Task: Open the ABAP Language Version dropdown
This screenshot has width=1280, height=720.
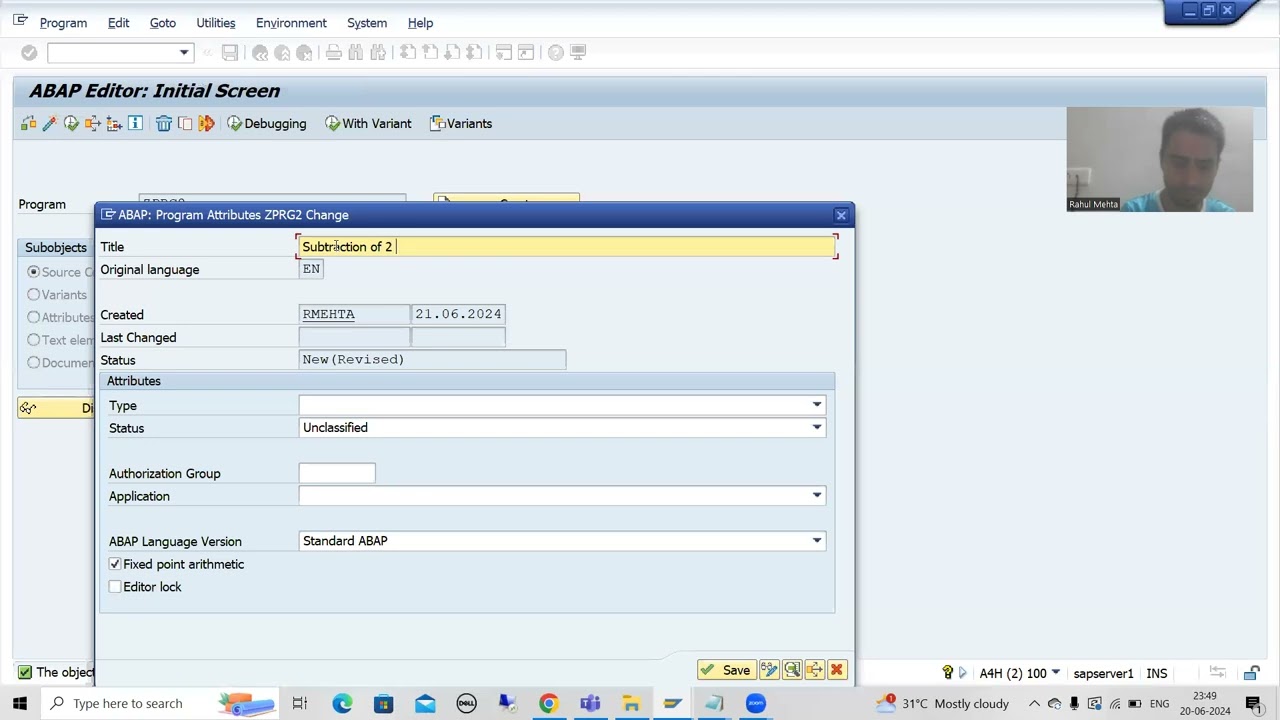Action: (817, 541)
